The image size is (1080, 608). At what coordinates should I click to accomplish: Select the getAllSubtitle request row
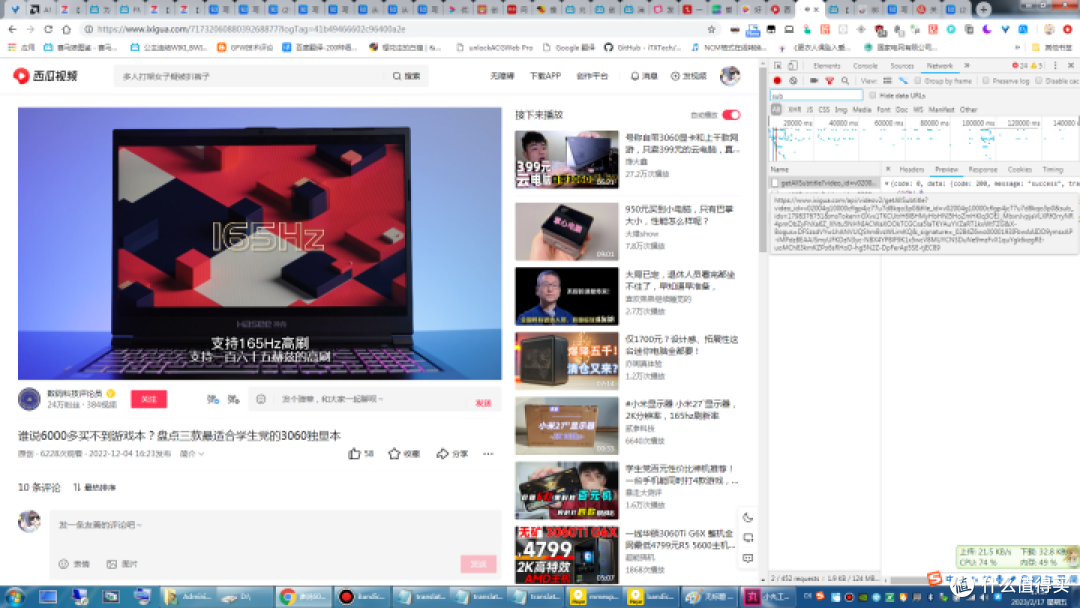pos(825,184)
